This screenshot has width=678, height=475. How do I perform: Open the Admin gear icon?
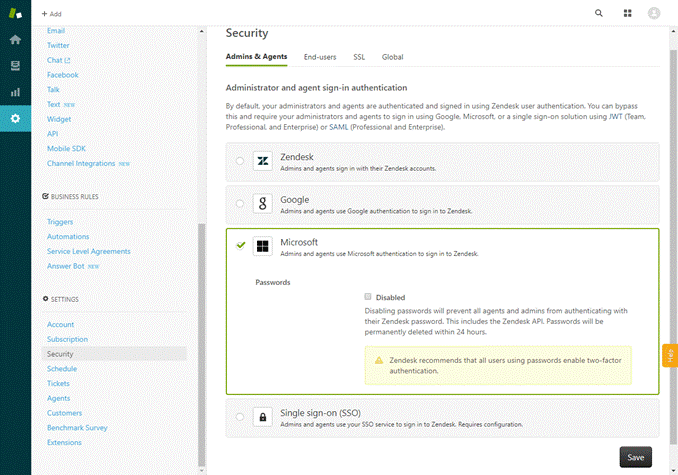[x=15, y=118]
